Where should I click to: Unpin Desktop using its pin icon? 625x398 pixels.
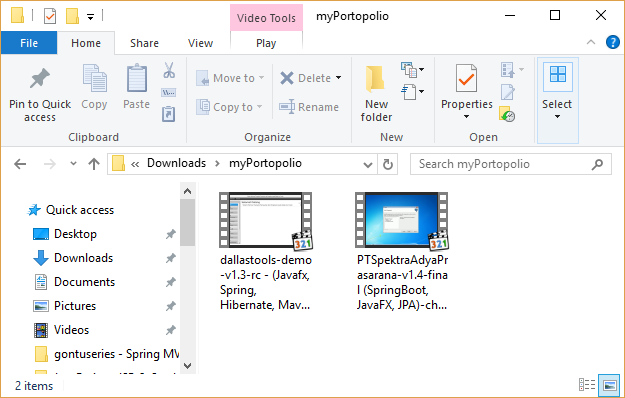point(171,234)
